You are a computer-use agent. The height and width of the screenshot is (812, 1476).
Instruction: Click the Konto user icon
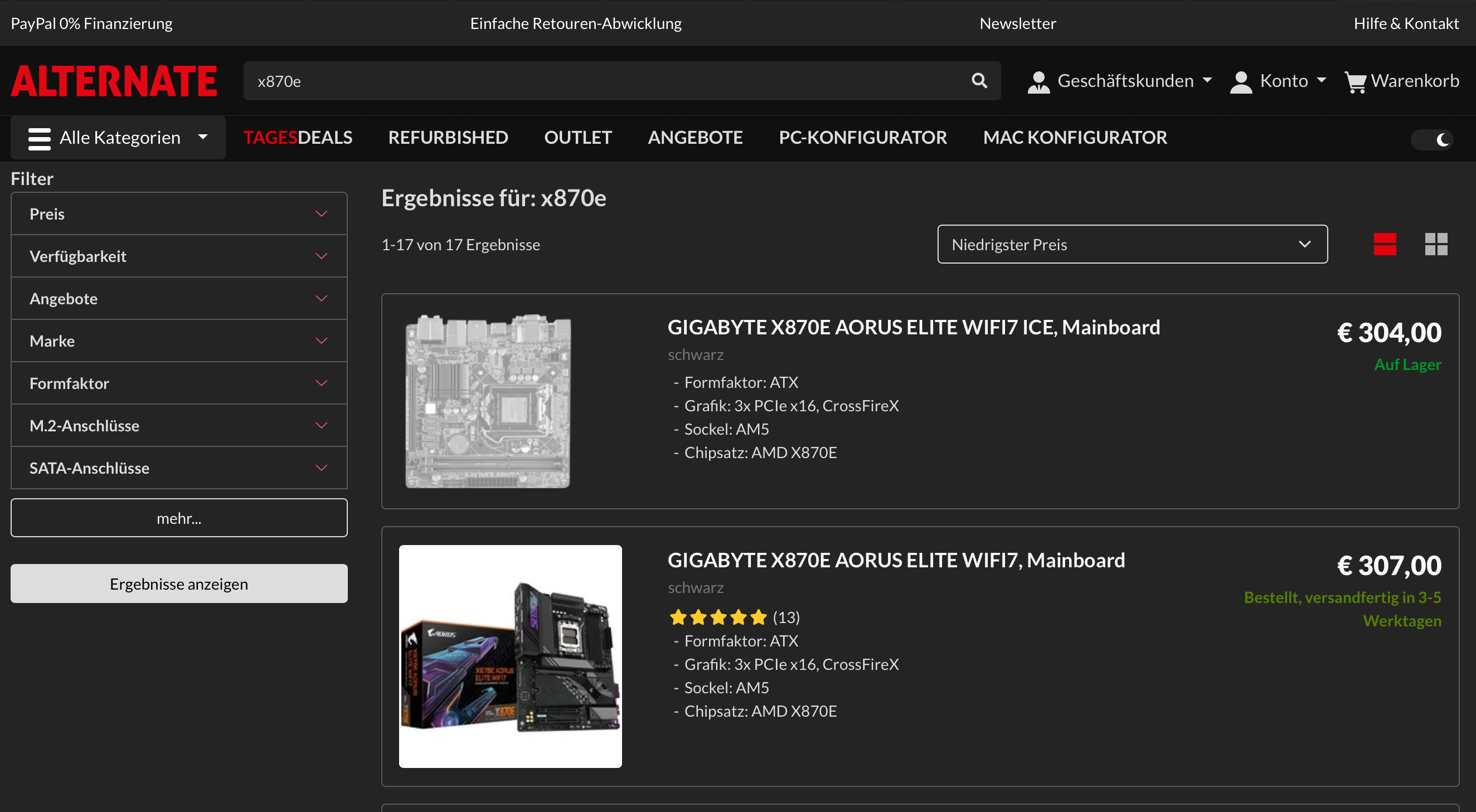point(1241,81)
